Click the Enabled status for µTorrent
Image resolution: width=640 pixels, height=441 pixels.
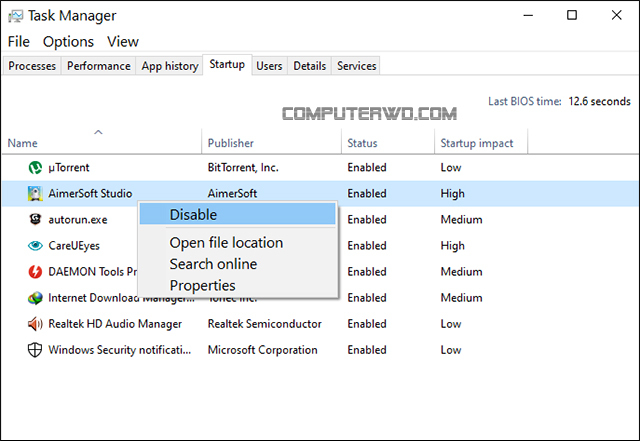[367, 167]
